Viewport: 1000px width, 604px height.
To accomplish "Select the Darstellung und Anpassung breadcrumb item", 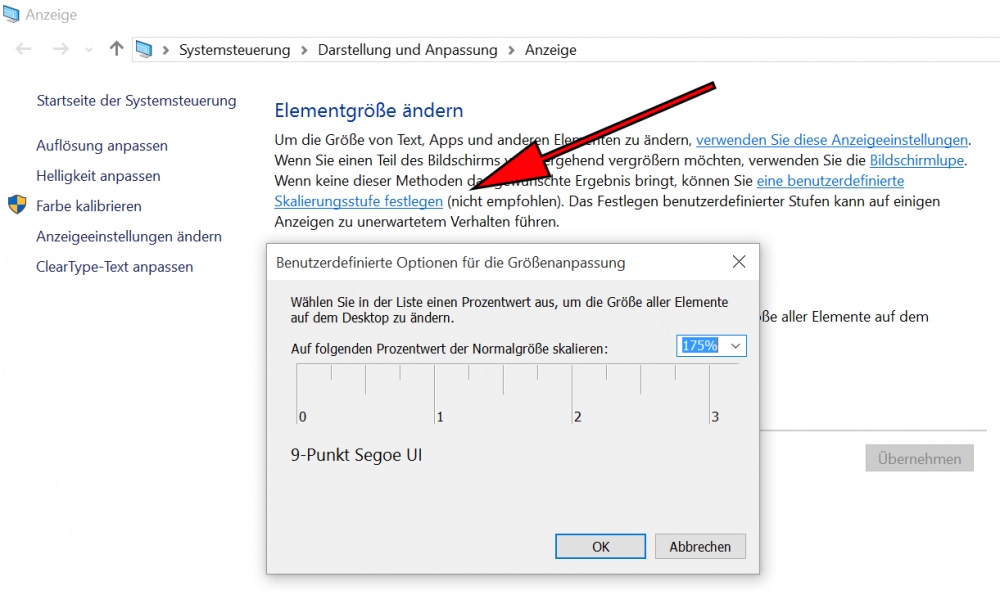I will click(407, 50).
